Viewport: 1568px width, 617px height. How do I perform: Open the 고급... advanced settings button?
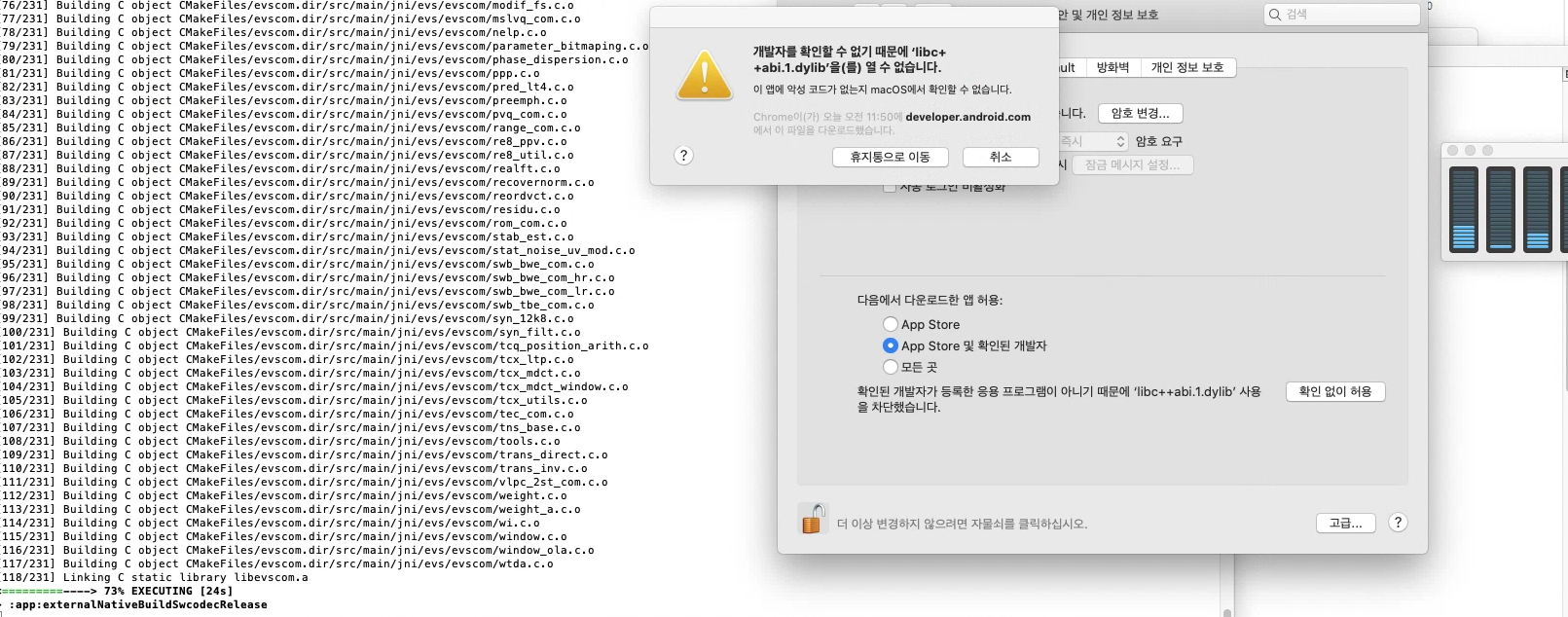point(1345,523)
